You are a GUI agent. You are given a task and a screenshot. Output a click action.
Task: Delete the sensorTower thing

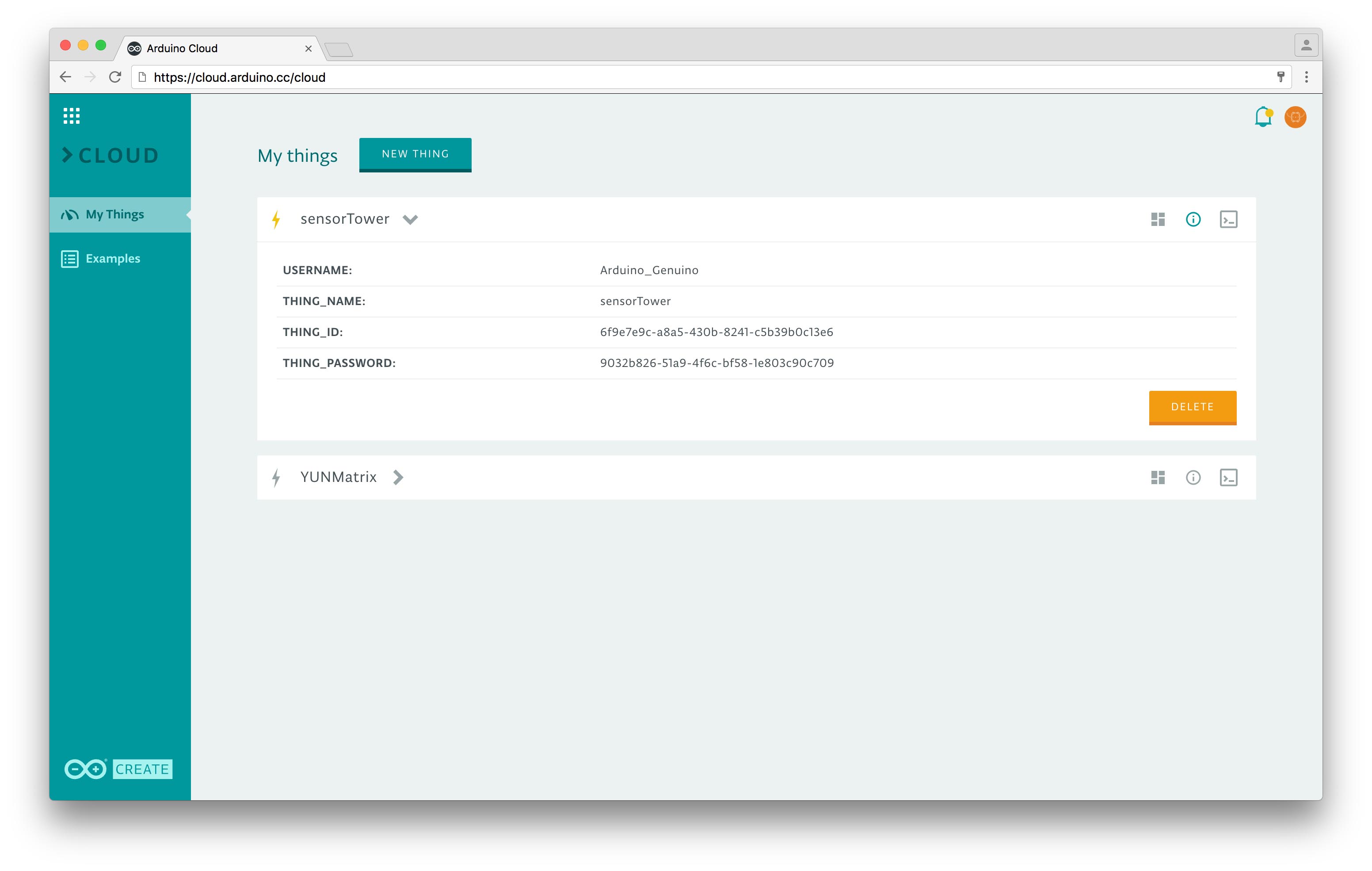(x=1192, y=407)
